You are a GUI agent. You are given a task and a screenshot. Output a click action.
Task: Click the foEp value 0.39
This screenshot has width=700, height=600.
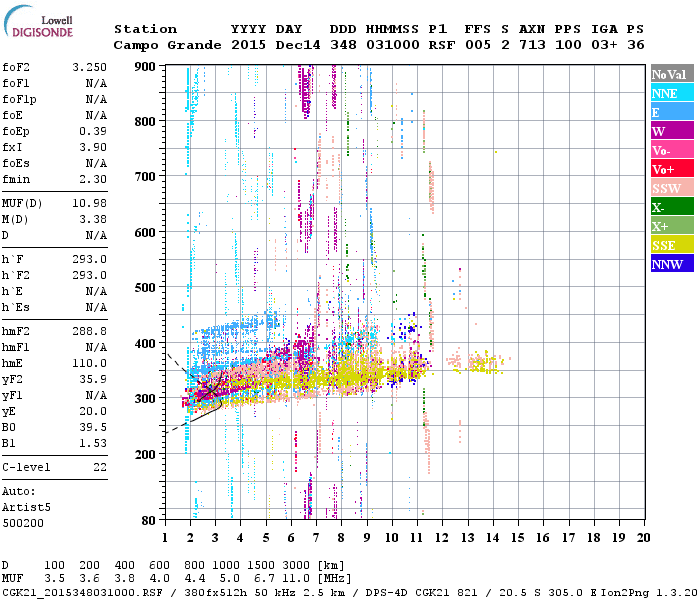pos(93,131)
